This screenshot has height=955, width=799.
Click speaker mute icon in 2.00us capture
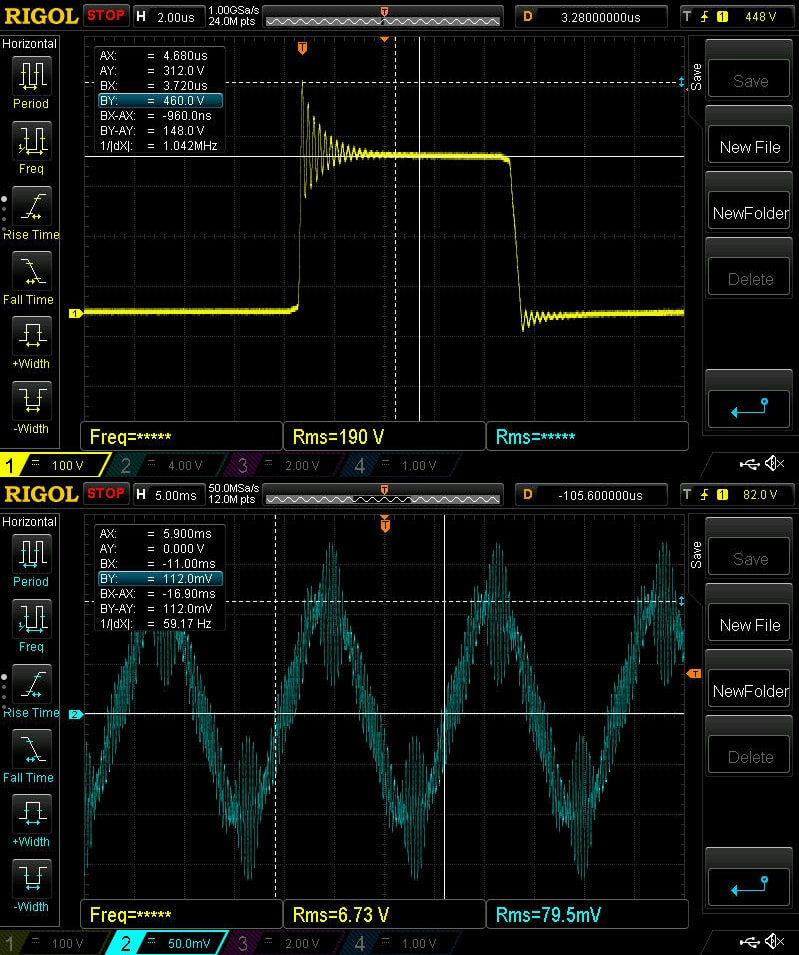coord(775,464)
